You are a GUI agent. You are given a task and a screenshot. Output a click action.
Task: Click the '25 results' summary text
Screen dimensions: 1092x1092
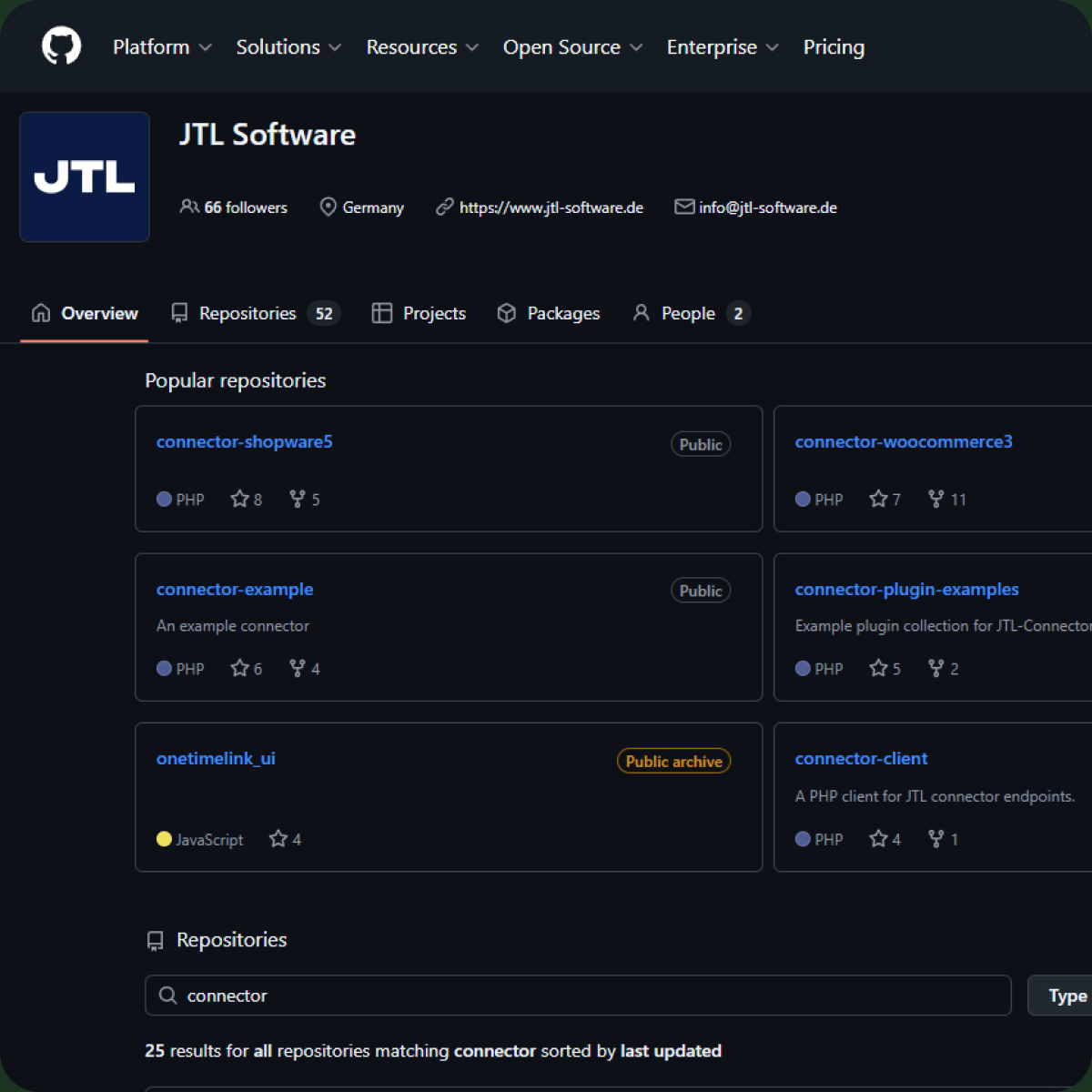click(x=433, y=1051)
